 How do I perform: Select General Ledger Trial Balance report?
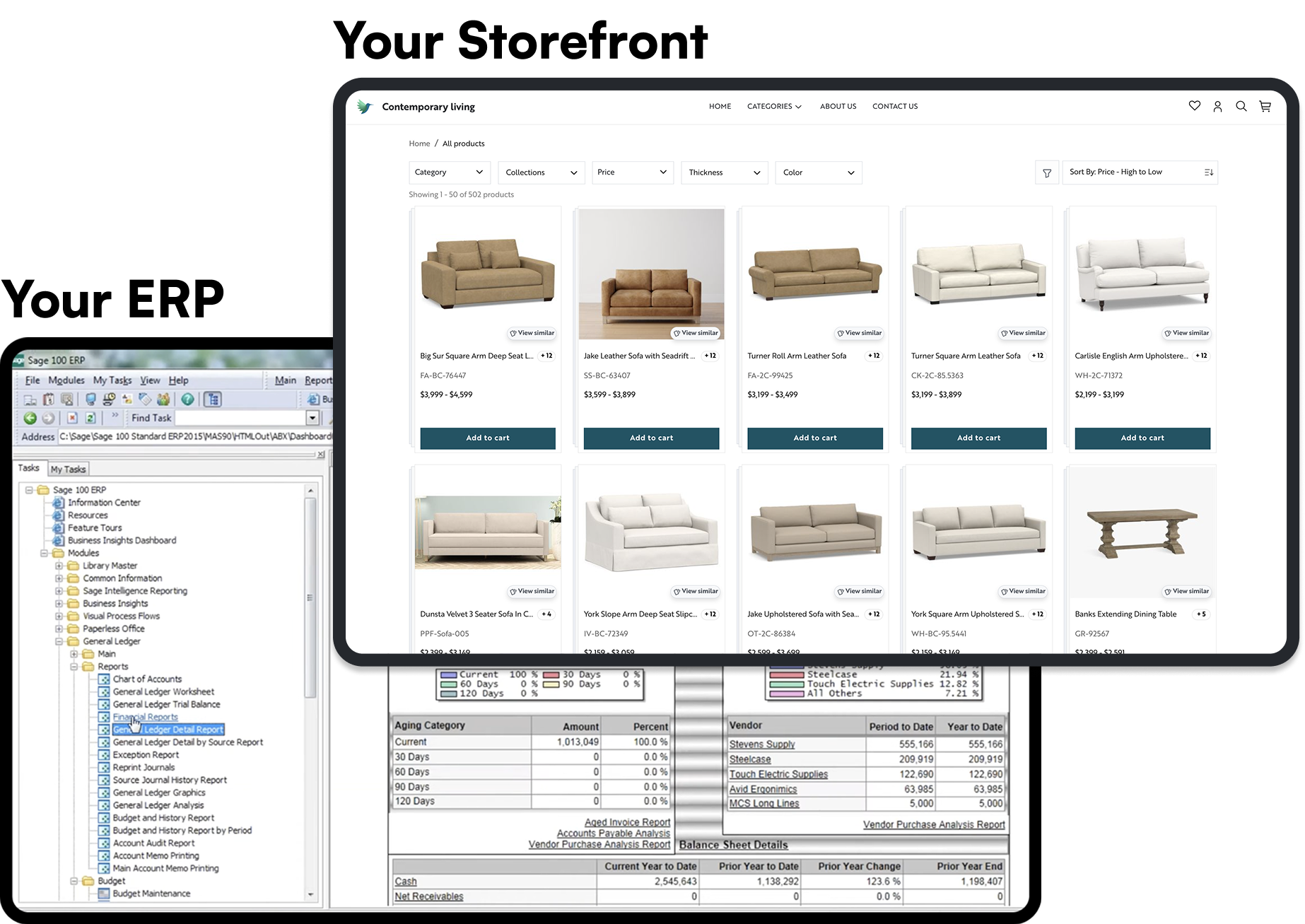click(166, 704)
